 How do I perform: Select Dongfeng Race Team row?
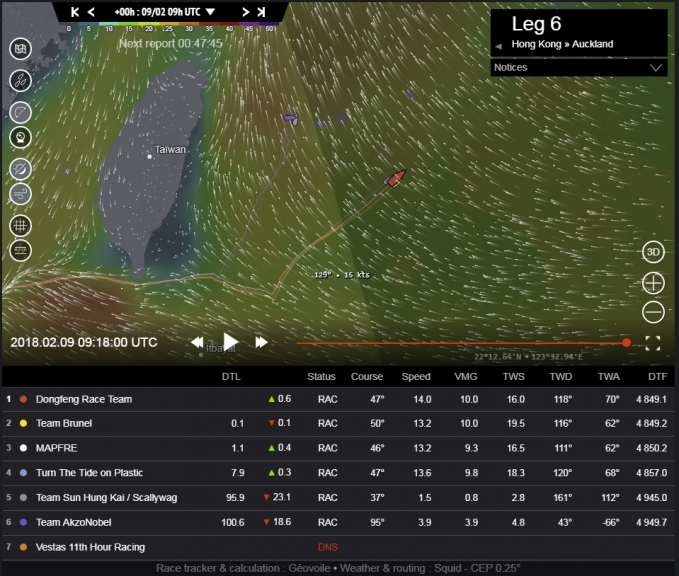338,399
